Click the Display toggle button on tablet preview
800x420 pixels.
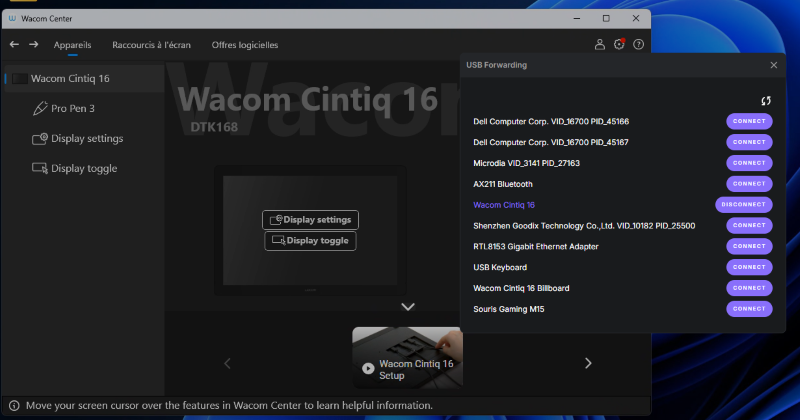click(310, 241)
